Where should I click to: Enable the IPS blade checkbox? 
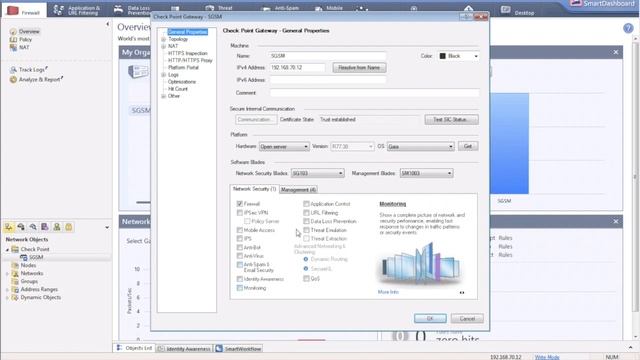point(240,239)
